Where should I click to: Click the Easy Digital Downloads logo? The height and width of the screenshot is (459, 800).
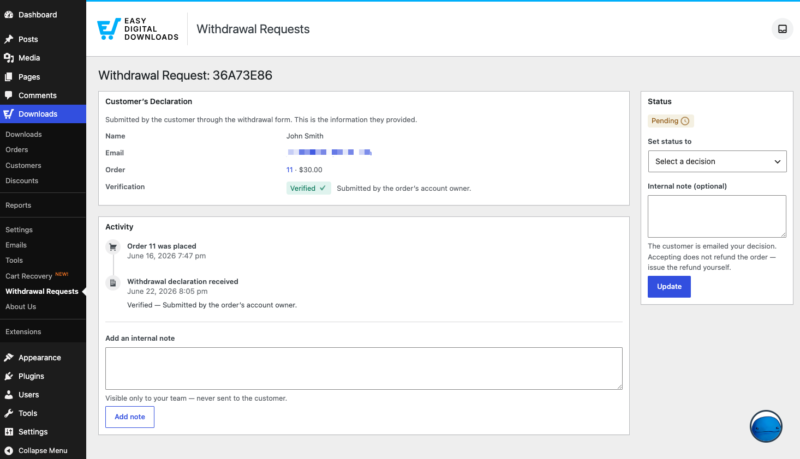click(x=138, y=29)
